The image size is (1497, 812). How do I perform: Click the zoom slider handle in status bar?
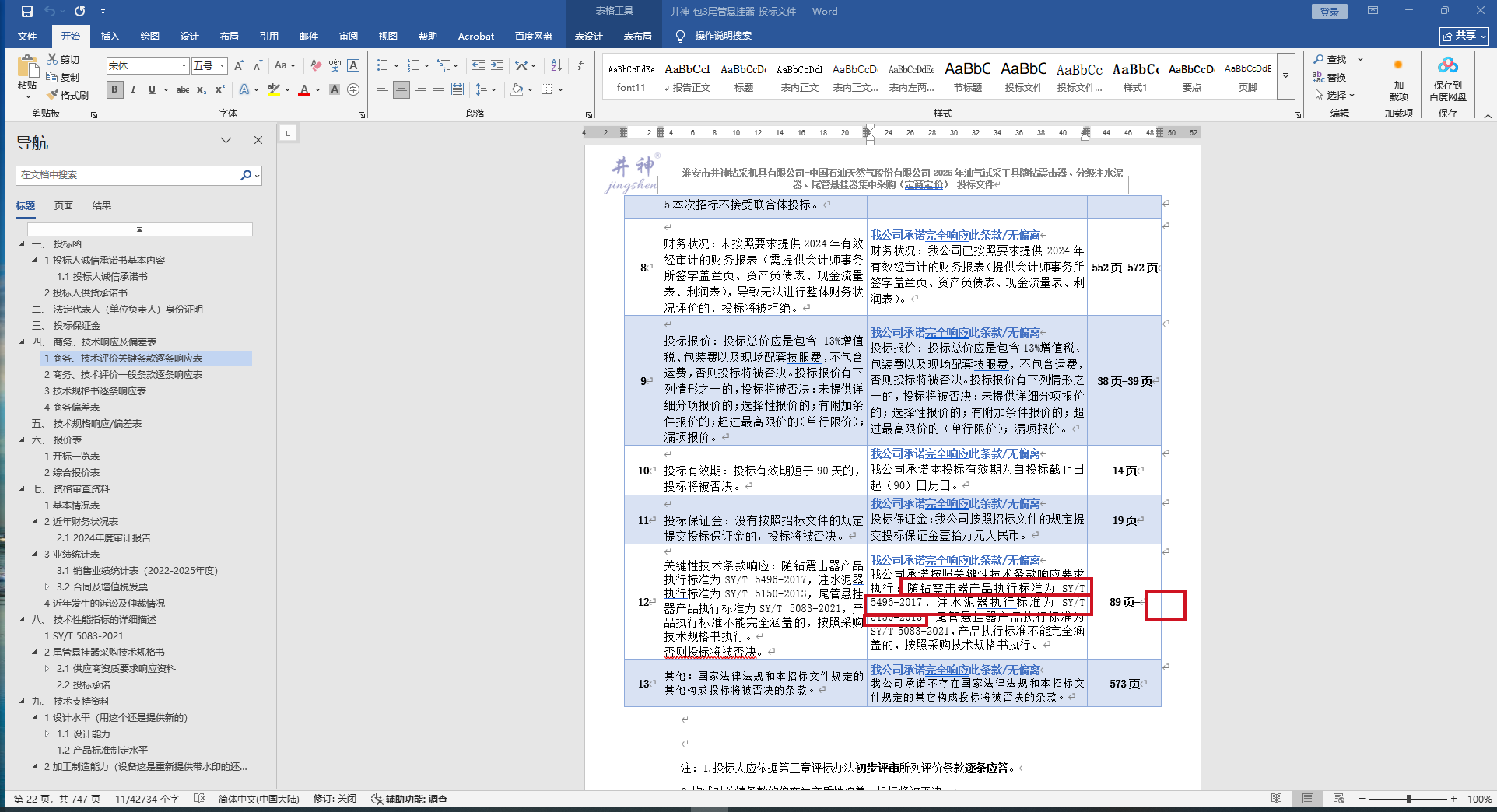pyautogui.click(x=1408, y=799)
